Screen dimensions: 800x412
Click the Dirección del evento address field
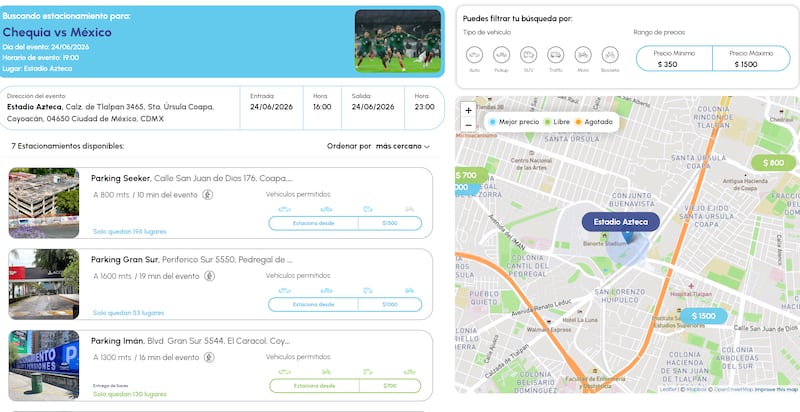pyautogui.click(x=120, y=108)
